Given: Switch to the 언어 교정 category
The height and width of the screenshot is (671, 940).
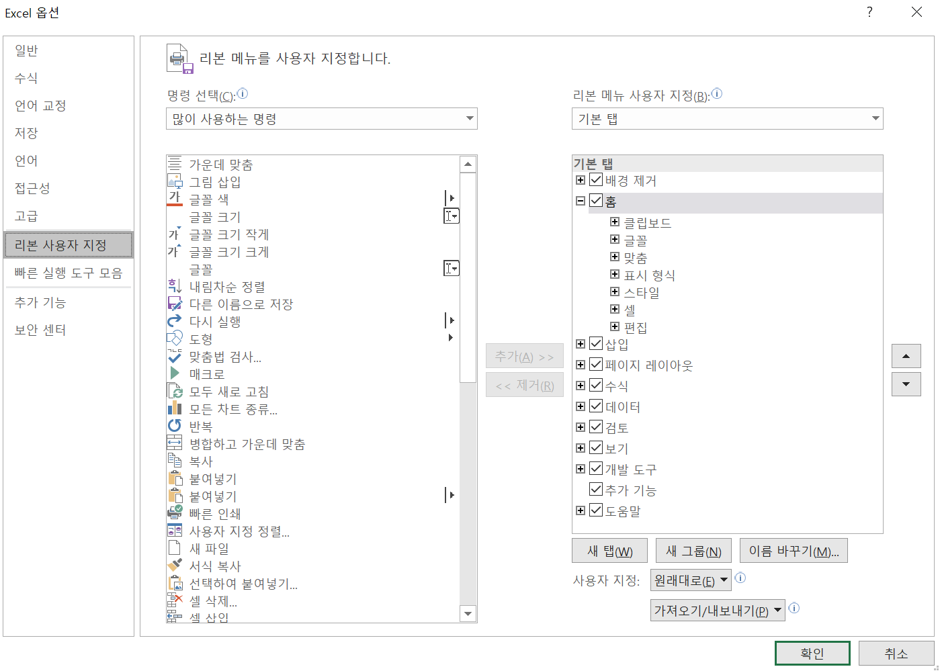Looking at the screenshot, I should (x=68, y=106).
